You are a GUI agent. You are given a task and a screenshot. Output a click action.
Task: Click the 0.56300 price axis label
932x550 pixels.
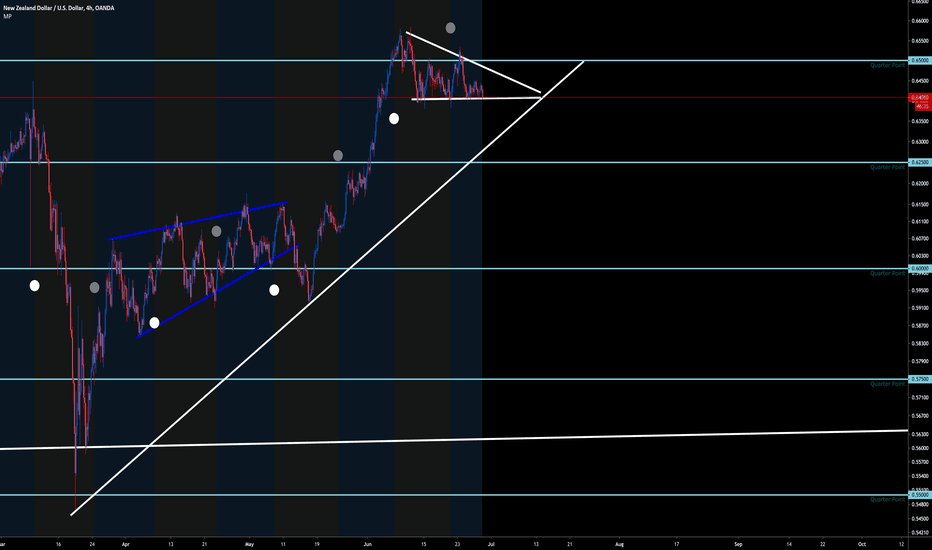point(920,434)
